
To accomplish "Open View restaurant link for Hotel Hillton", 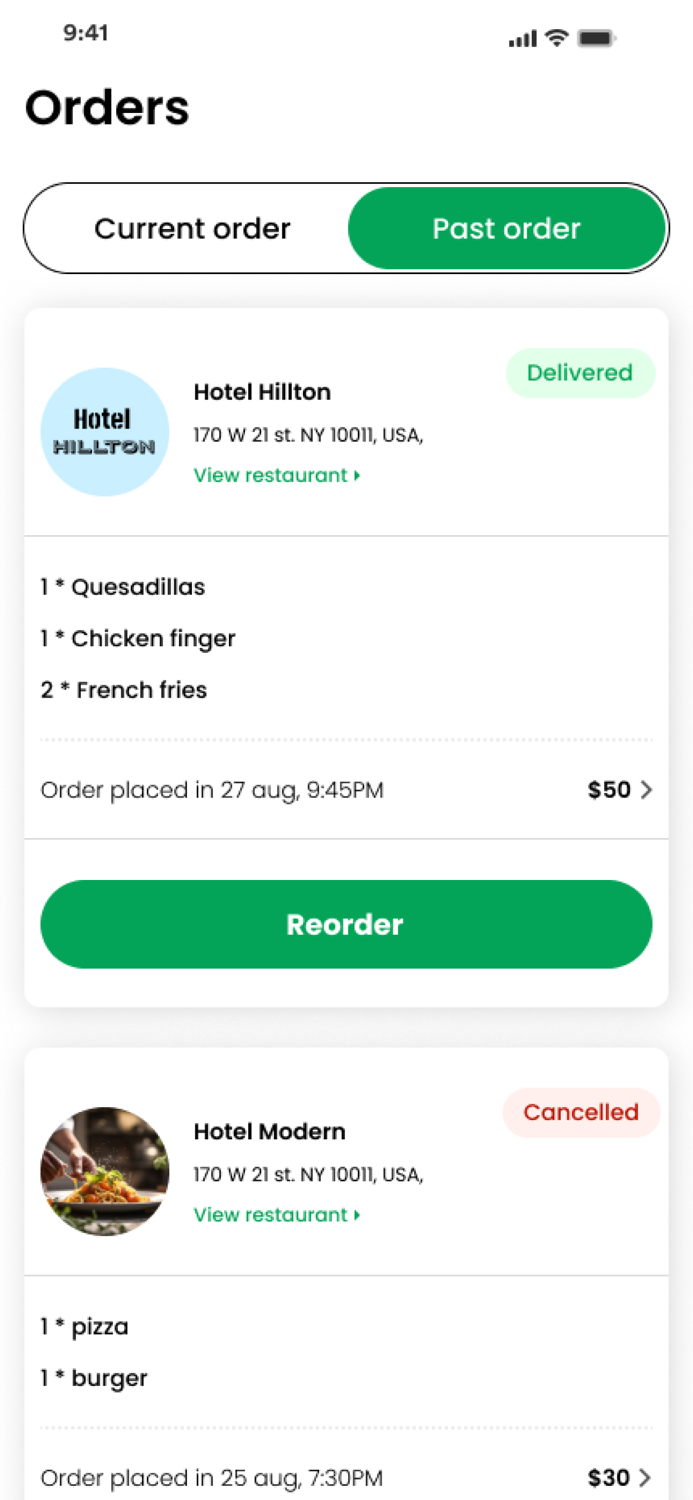I will [268, 475].
